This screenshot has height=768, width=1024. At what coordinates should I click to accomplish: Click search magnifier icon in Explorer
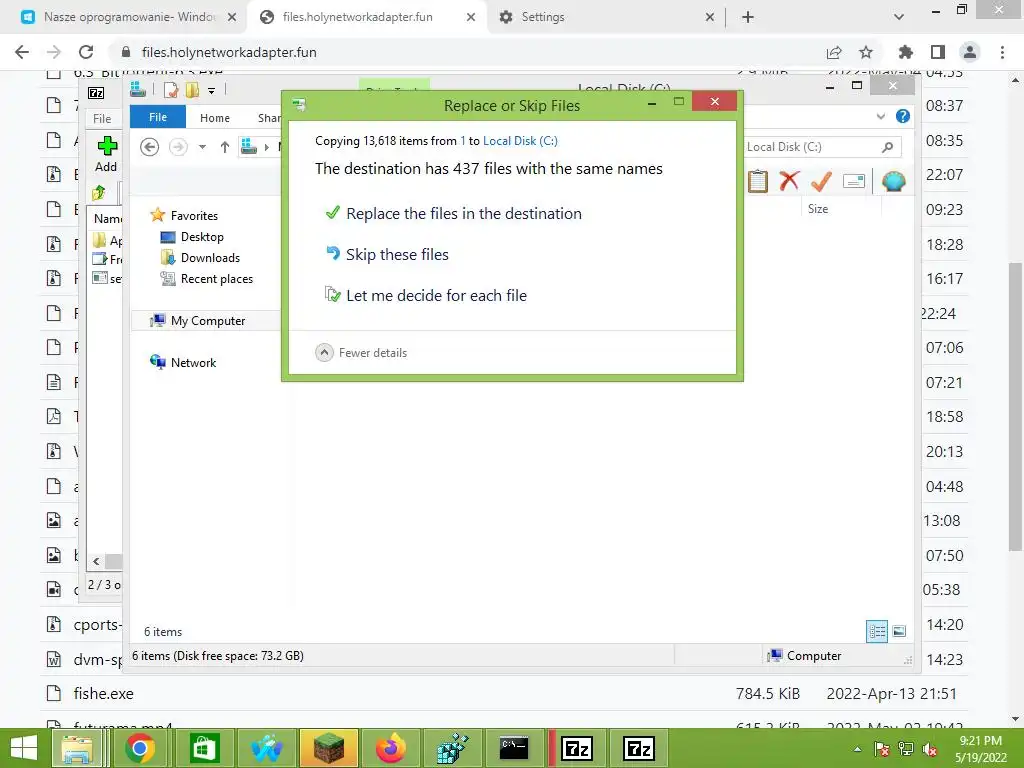[888, 147]
